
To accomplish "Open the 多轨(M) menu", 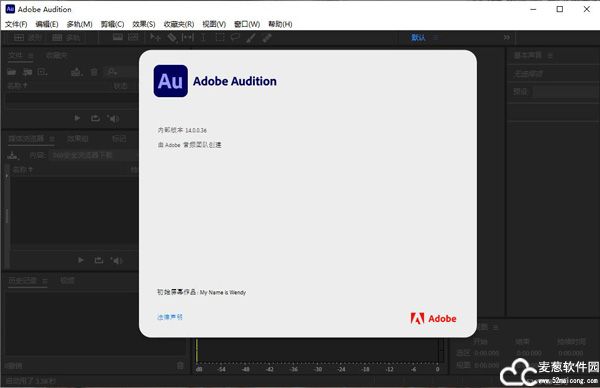I will [x=79, y=24].
